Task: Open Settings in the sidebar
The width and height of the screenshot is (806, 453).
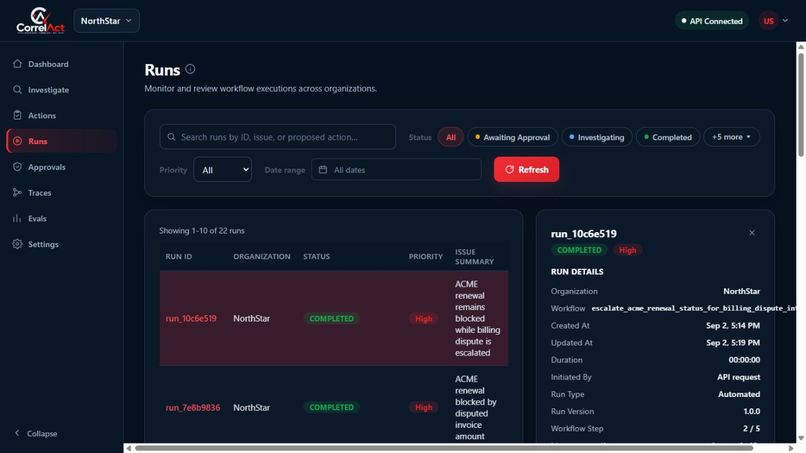Action: click(62, 244)
